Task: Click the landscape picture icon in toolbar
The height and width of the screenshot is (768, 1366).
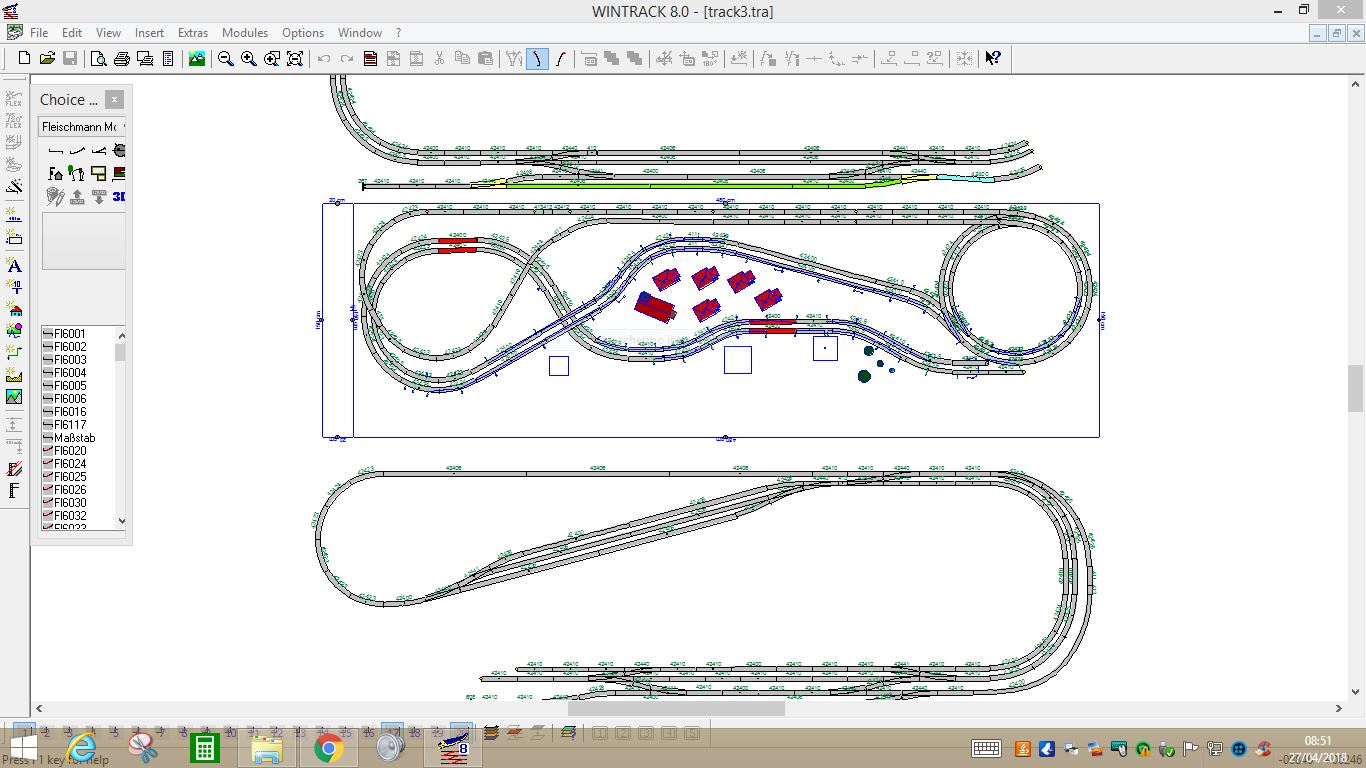Action: pyautogui.click(x=197, y=59)
